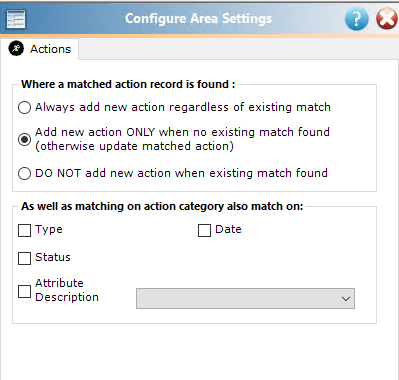The height and width of the screenshot is (380, 399).
Task: Tick the Date checkbox
Action: pos(204,230)
